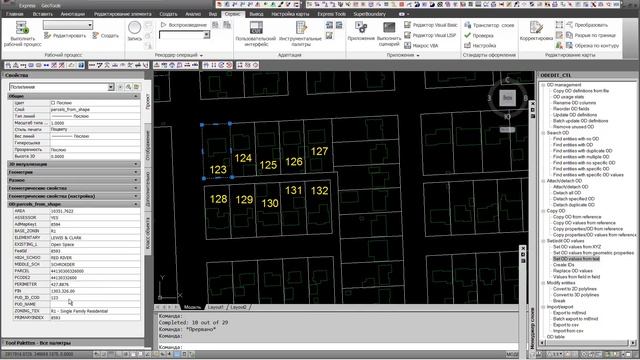Click the Редактор Visual Basic icon
The image size is (640, 360).
pos(407,25)
